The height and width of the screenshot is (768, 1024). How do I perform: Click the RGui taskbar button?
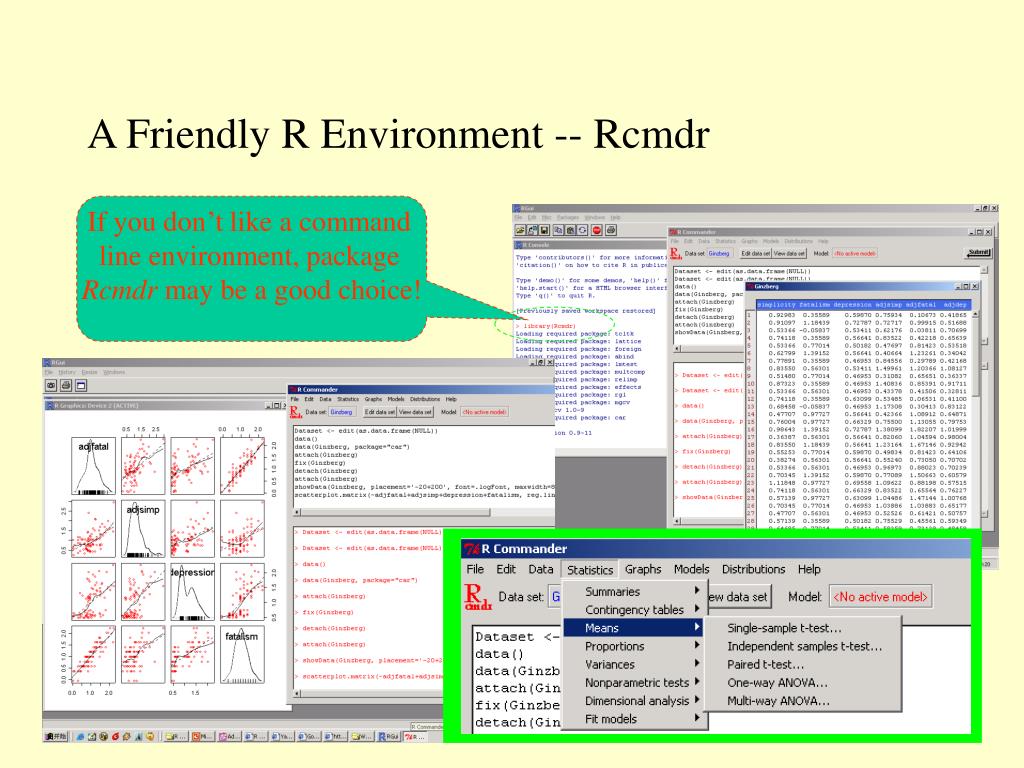[388, 737]
